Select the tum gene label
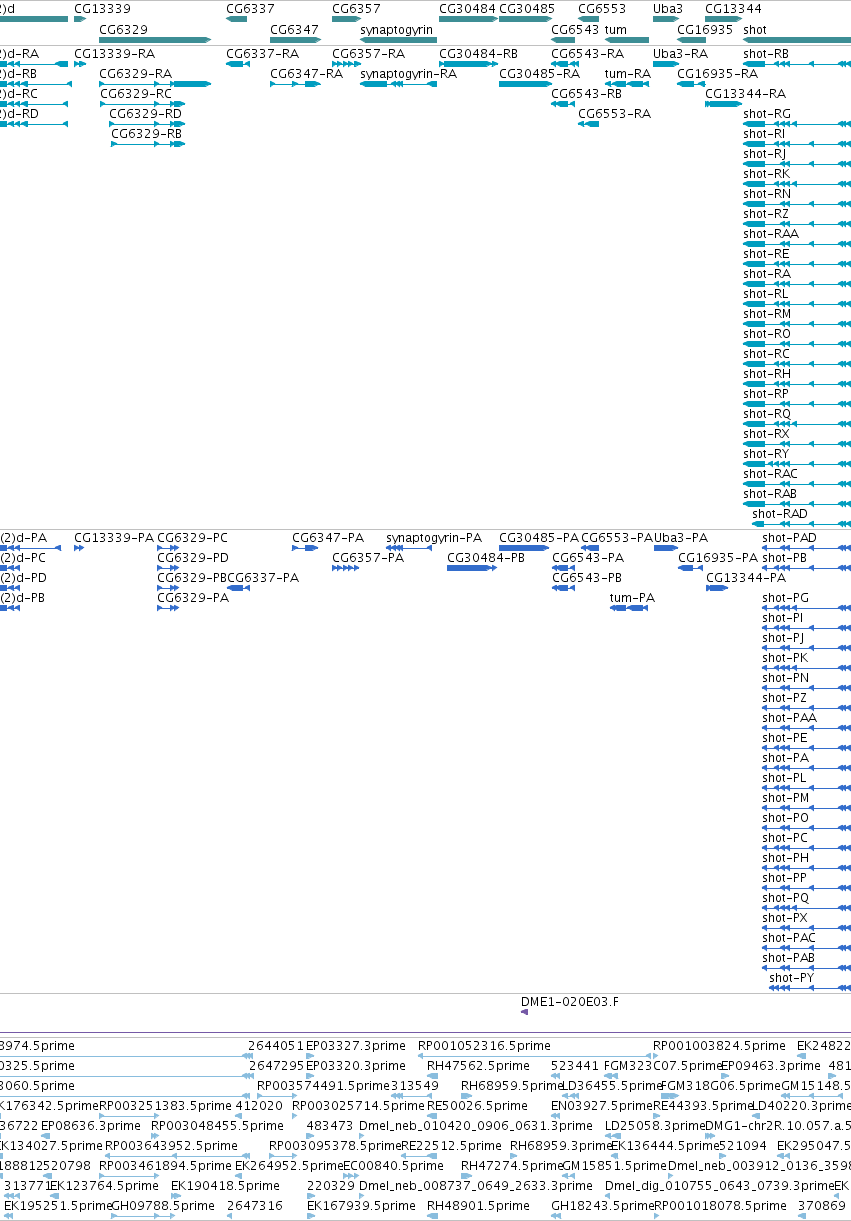The image size is (851, 1221). tap(616, 30)
